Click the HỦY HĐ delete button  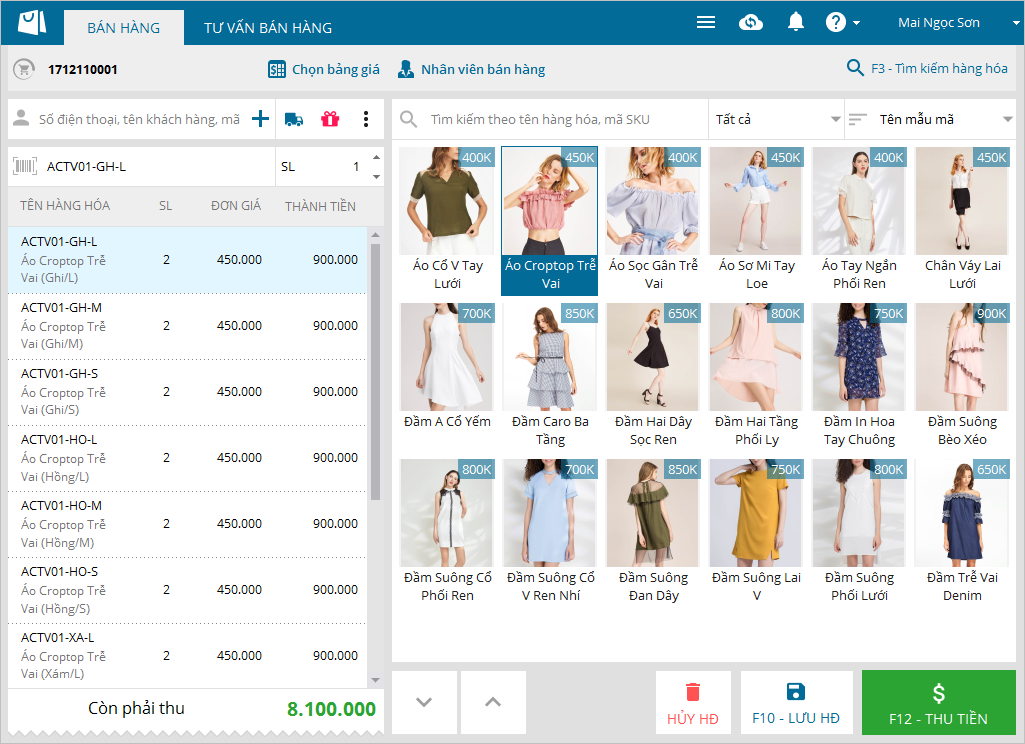pos(693,703)
